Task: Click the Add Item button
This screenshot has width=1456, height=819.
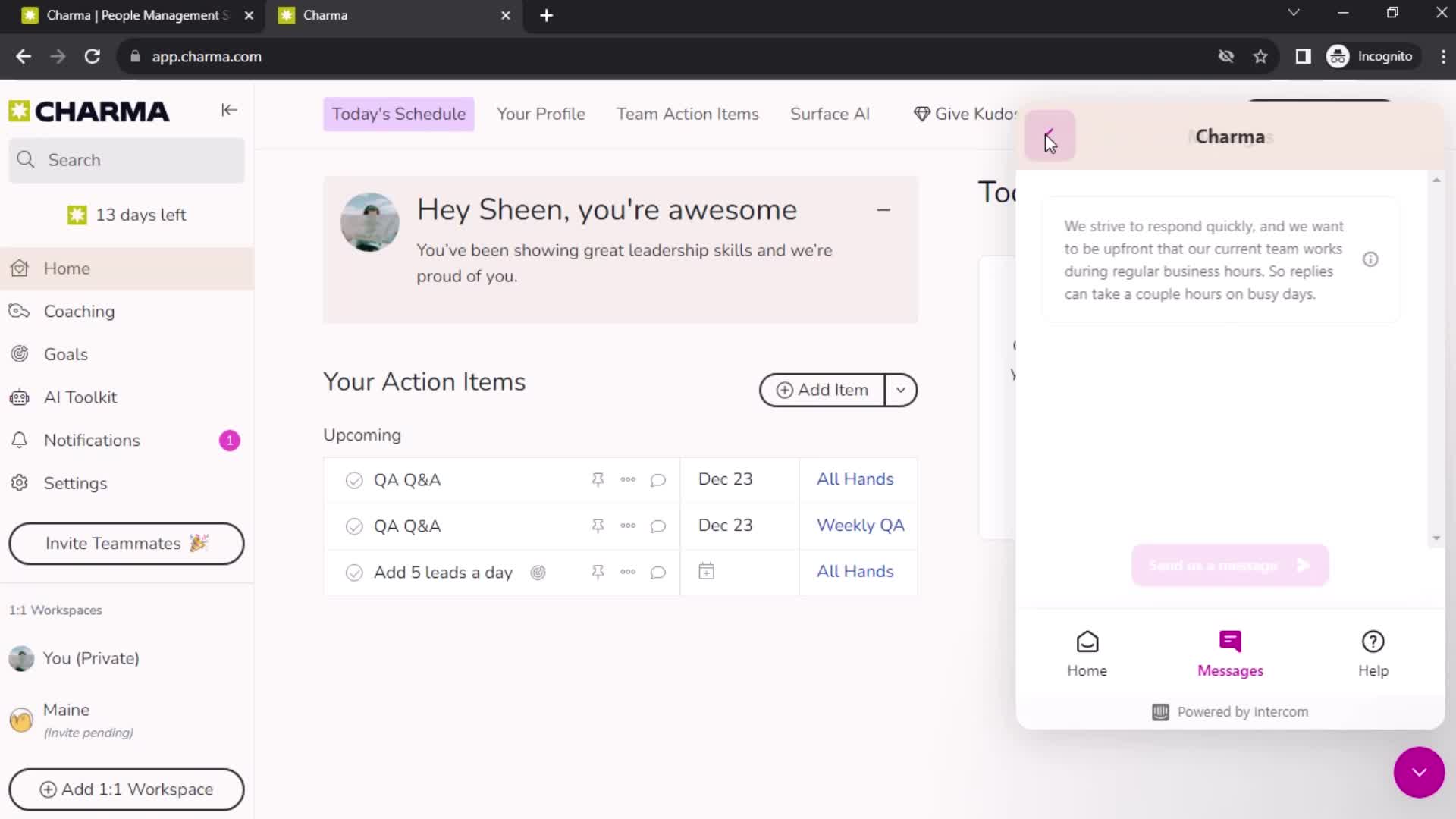Action: [823, 390]
